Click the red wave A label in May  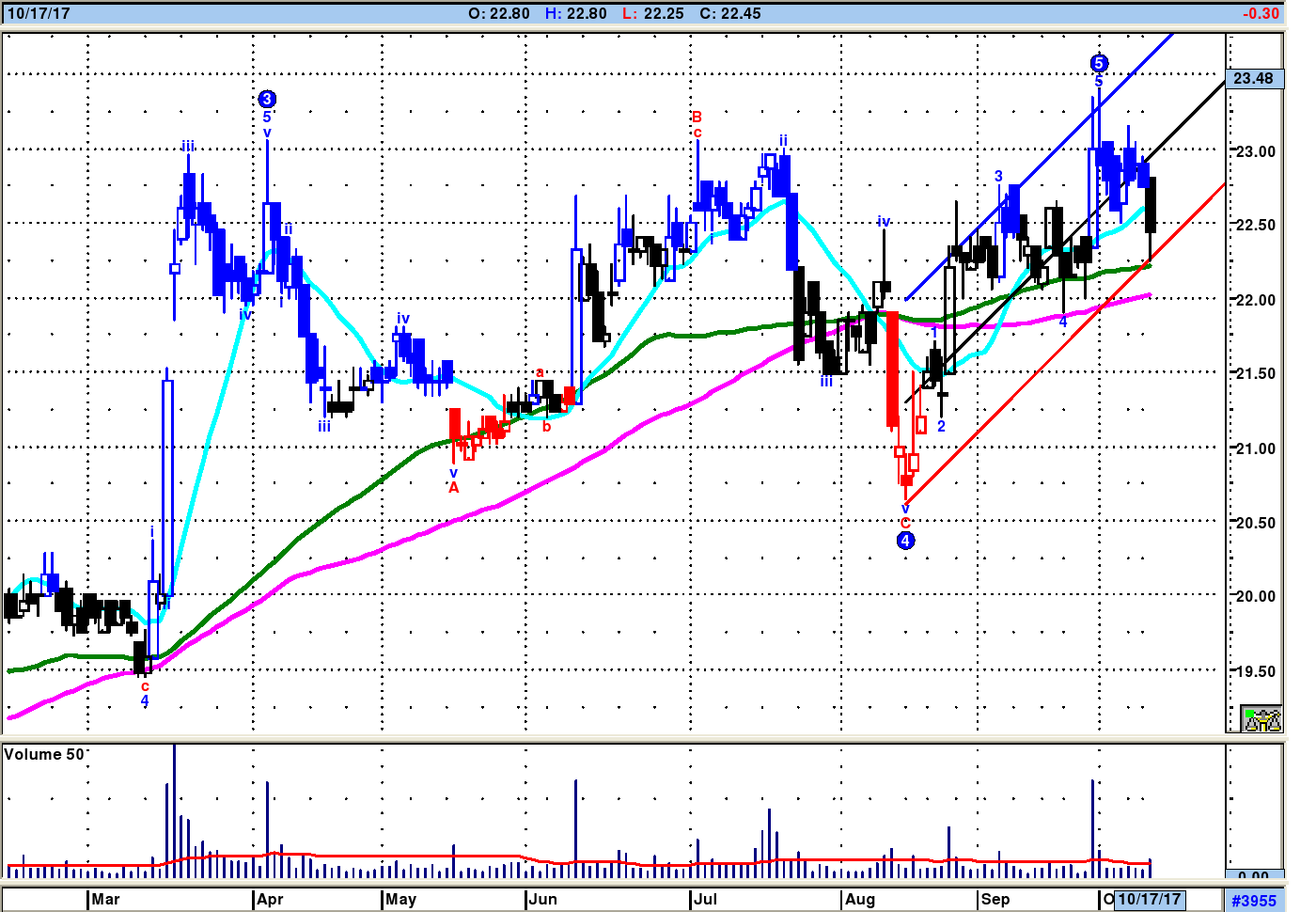454,487
